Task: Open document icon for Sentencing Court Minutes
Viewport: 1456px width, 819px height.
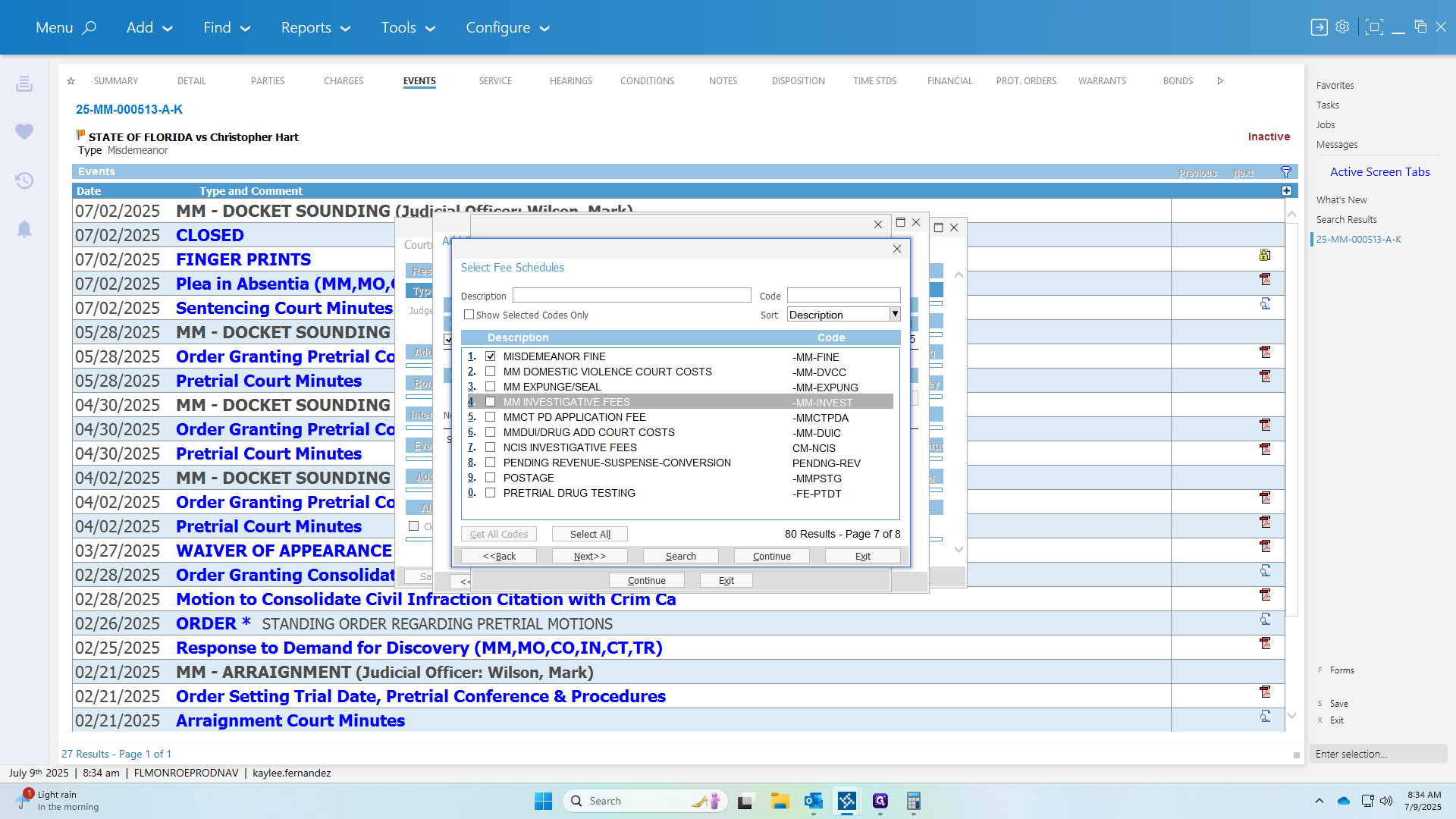Action: pyautogui.click(x=1265, y=304)
